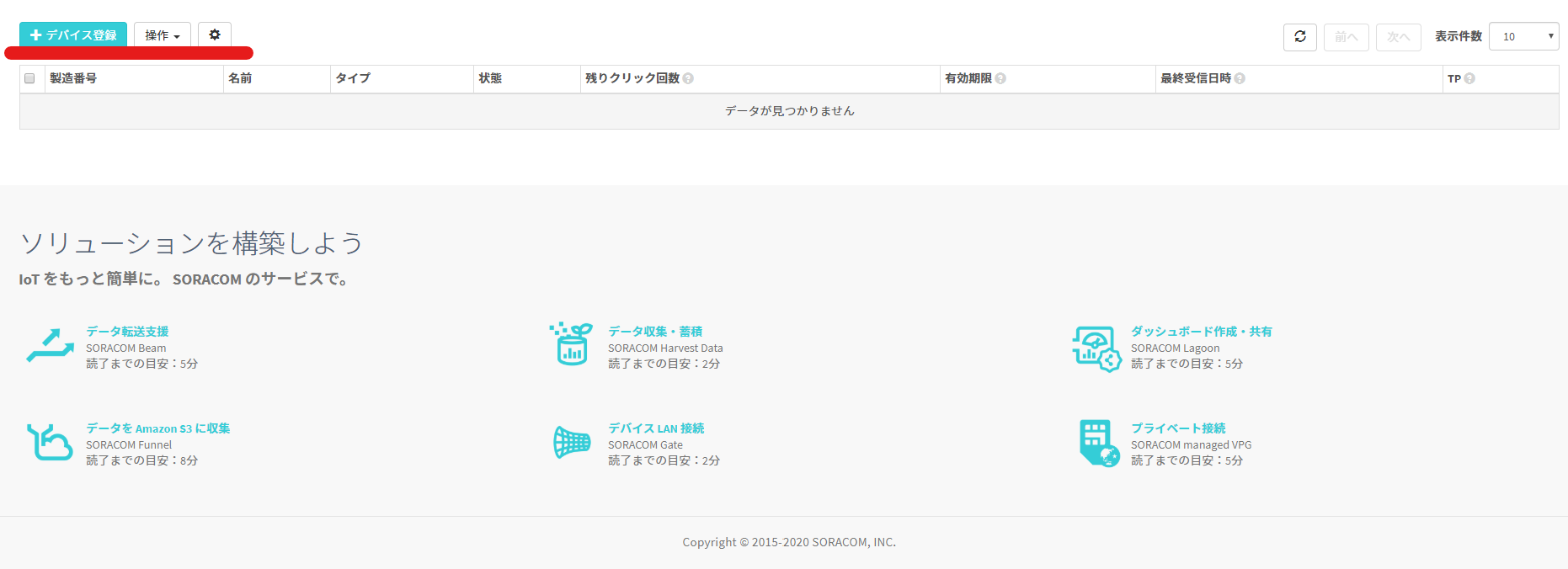Screen dimensions: 1568x569
Task: Open table settings gear icon
Action: click(x=215, y=35)
